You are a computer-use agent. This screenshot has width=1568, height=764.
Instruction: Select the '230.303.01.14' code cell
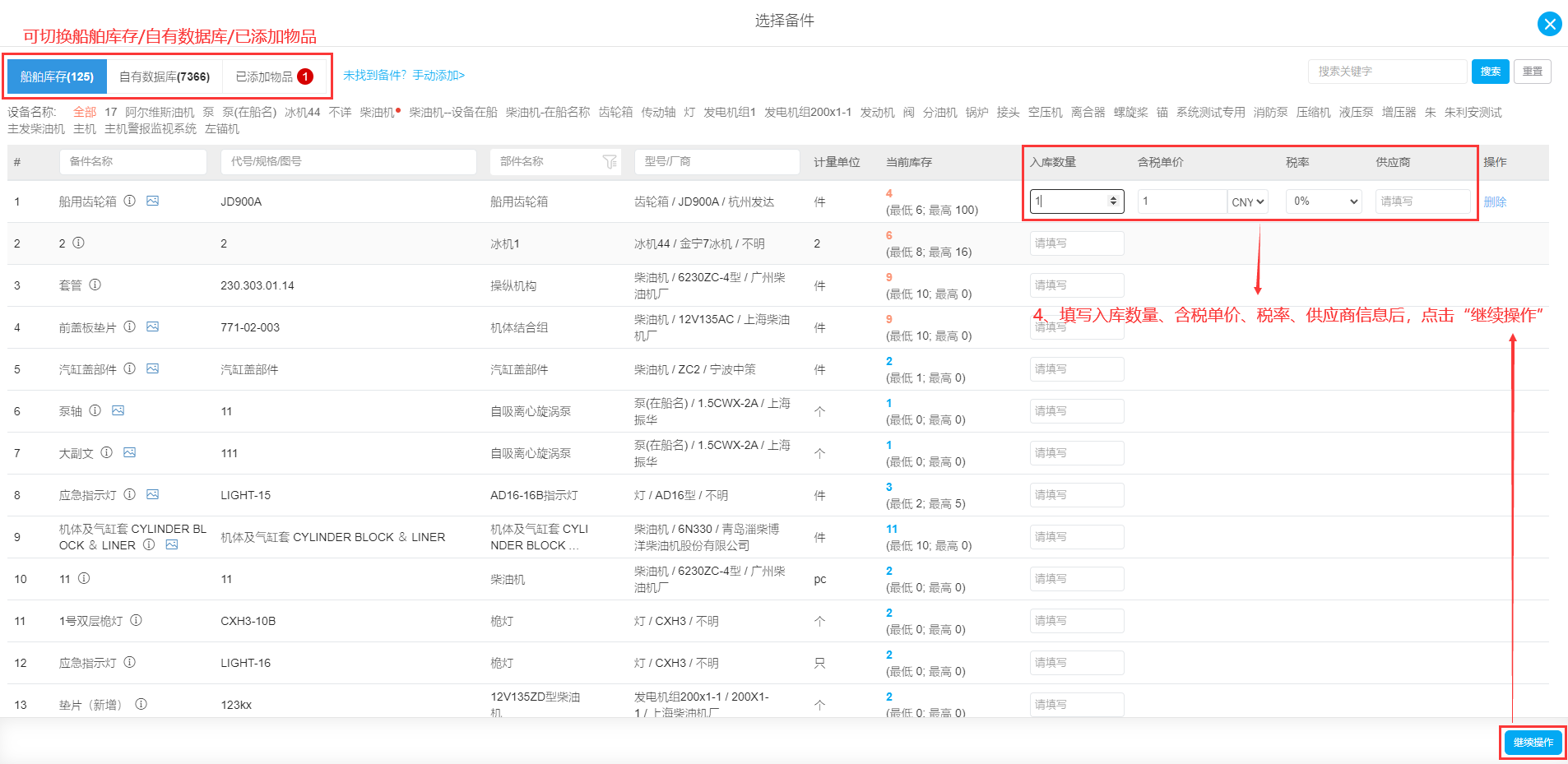pyautogui.click(x=257, y=285)
